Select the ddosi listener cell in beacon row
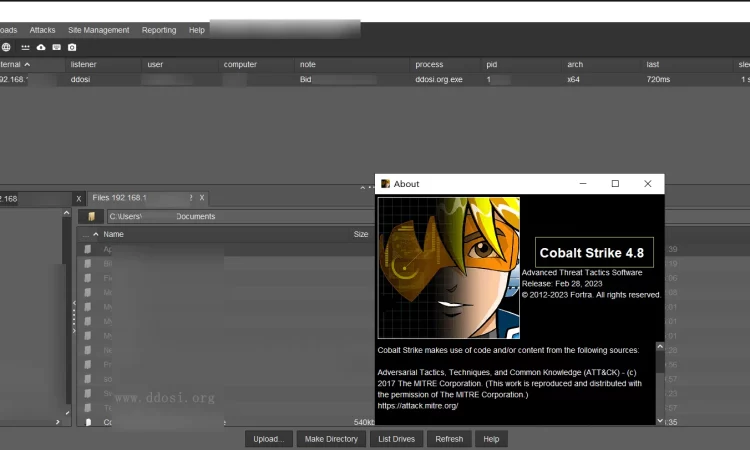Image resolution: width=750 pixels, height=450 pixels. coord(80,79)
